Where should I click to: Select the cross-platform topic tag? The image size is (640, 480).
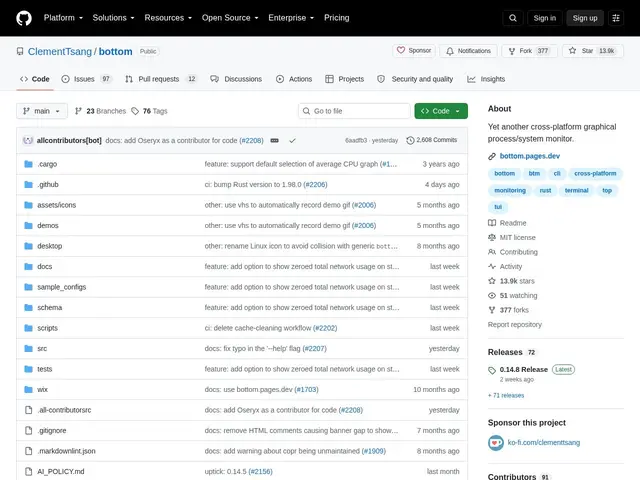595,173
